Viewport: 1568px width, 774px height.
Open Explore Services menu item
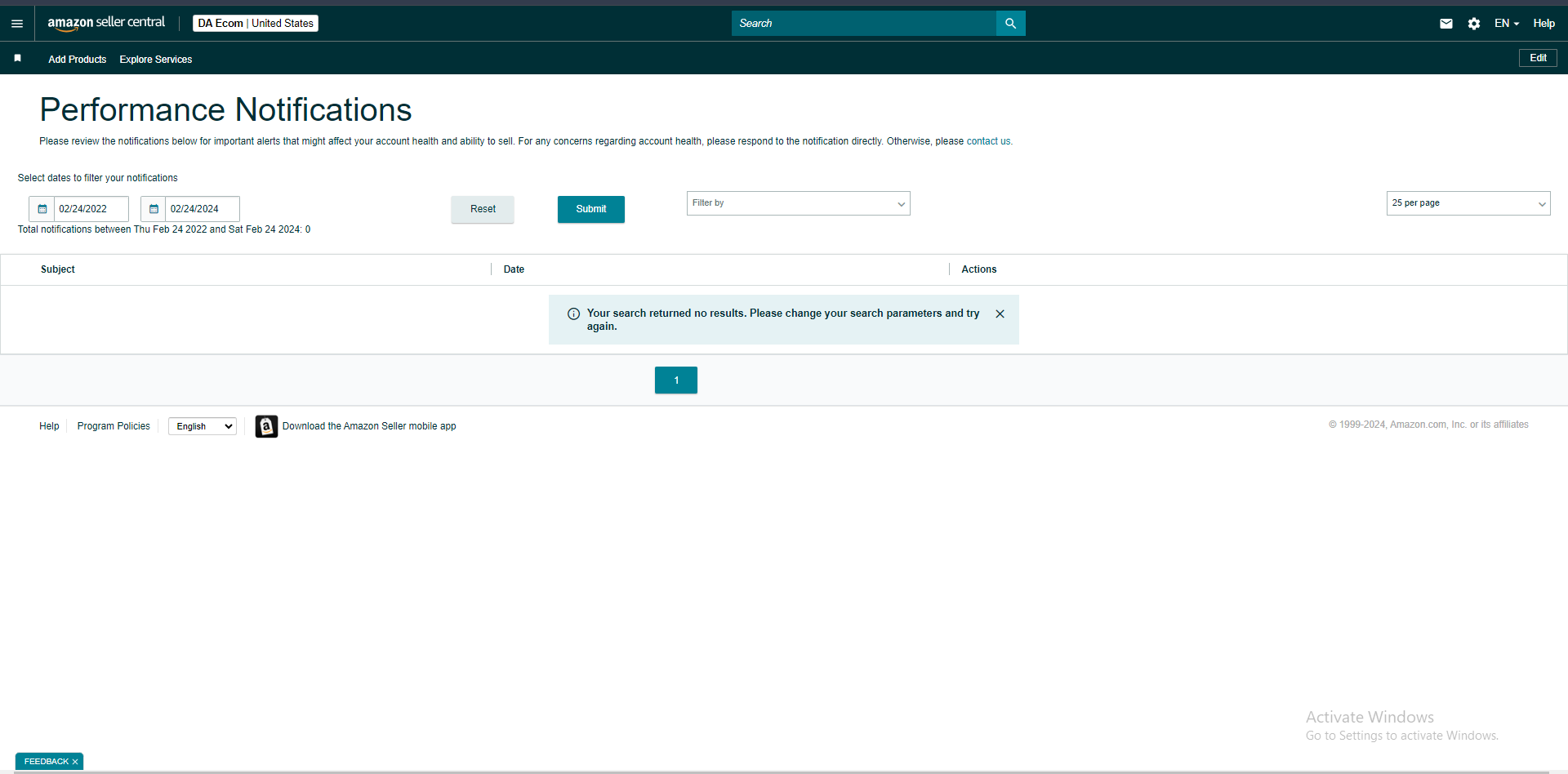[156, 60]
